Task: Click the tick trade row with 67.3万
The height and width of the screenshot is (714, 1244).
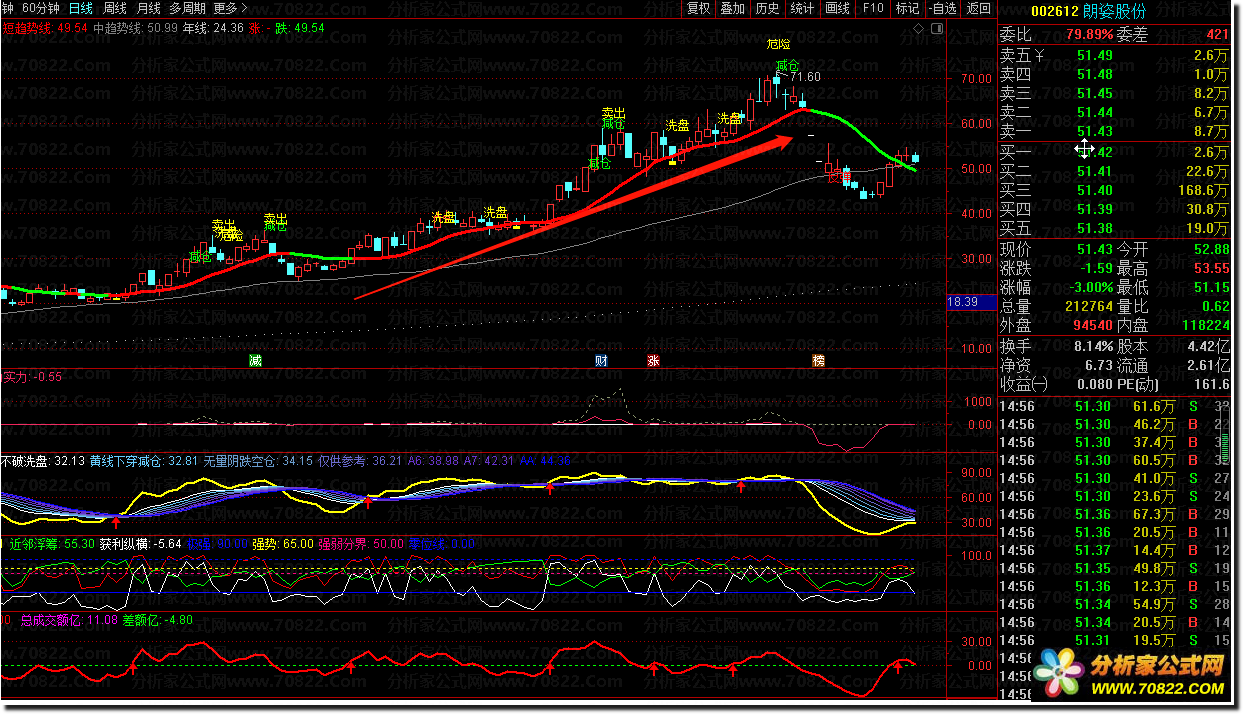Action: point(1114,514)
